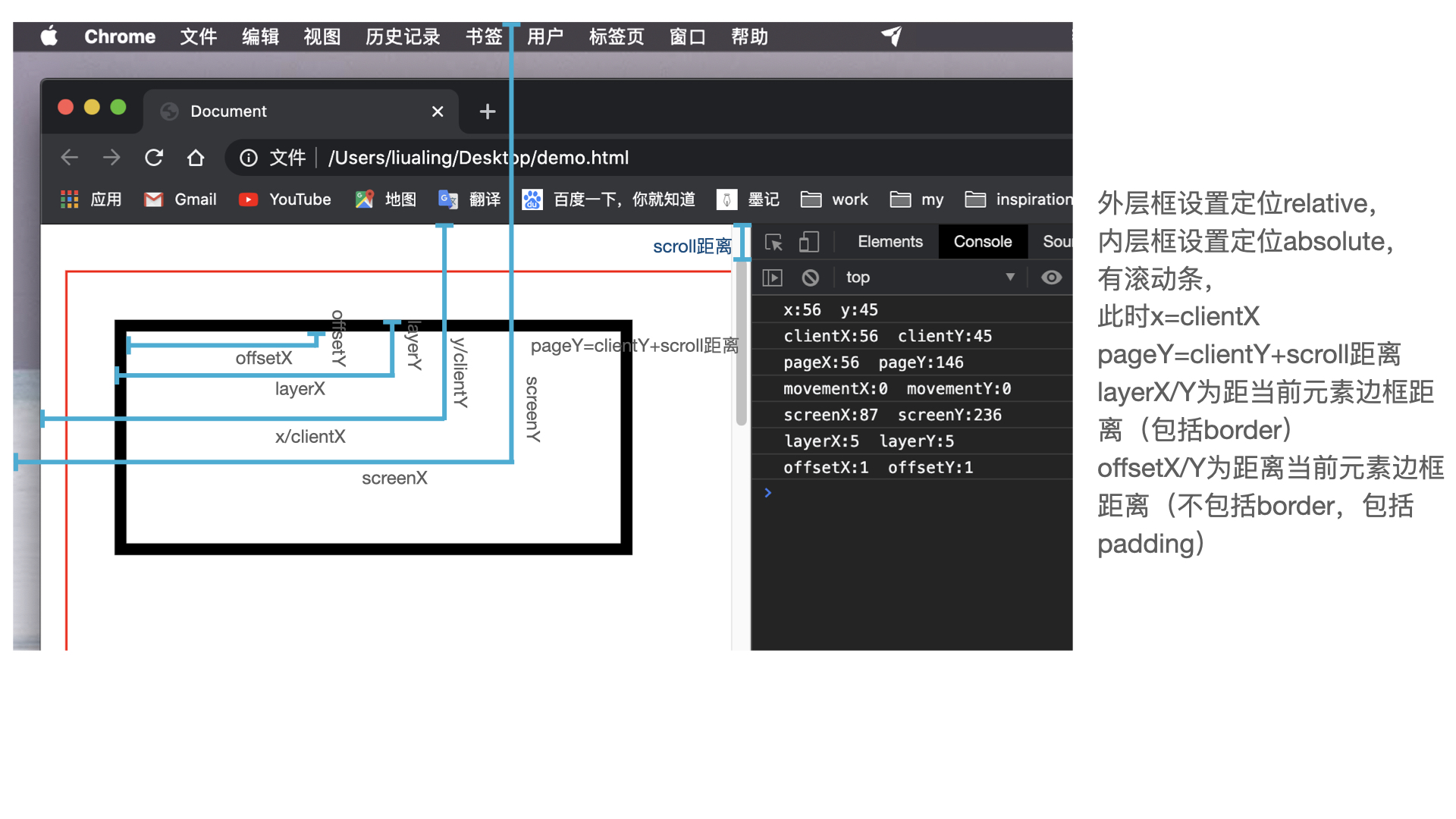
Task: Toggle the device toolbar in DevTools
Action: click(808, 241)
